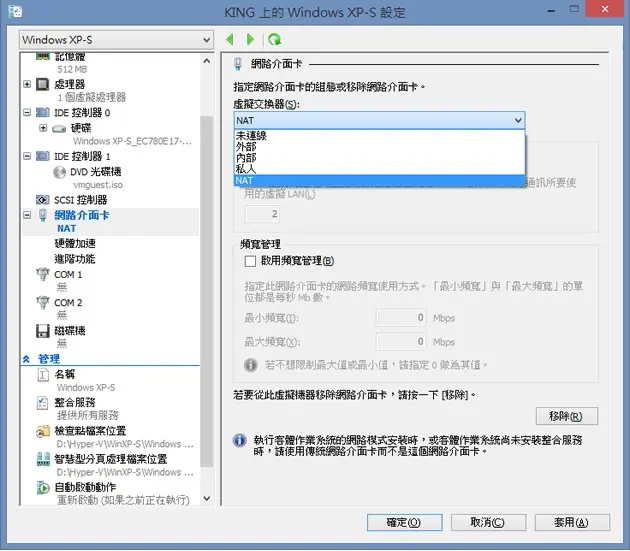This screenshot has width=630, height=551.
Task: Choose 外部 from the switch list
Action: point(379,147)
